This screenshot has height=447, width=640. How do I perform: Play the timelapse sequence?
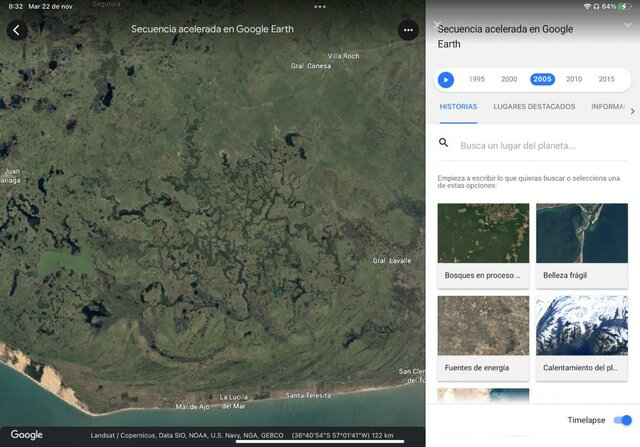pyautogui.click(x=446, y=80)
